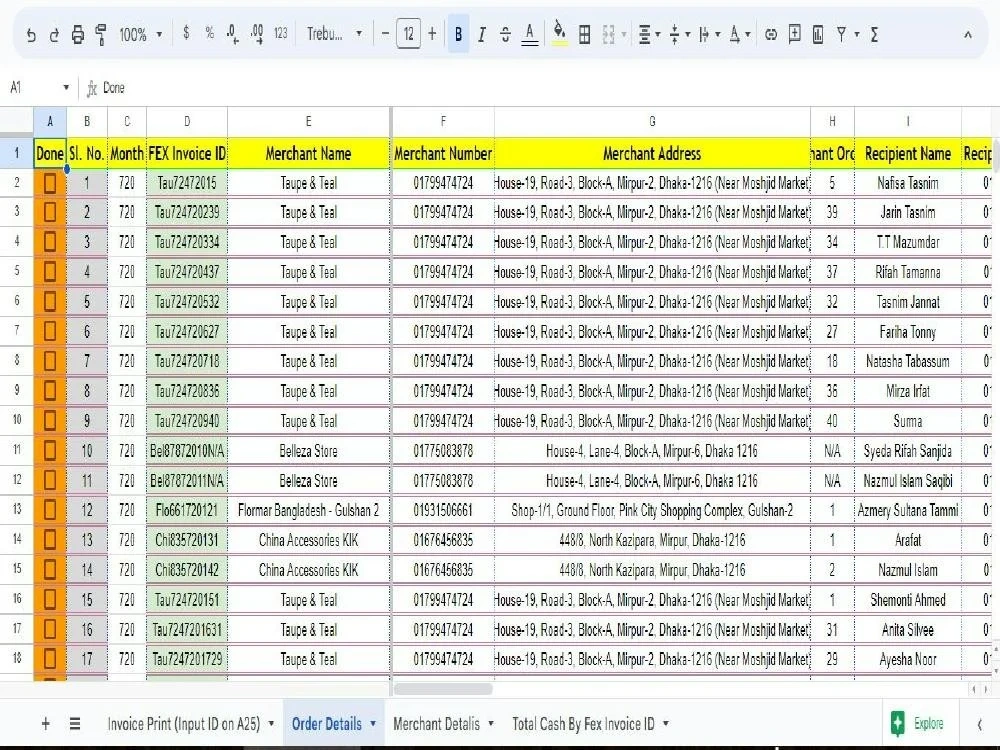Select recipient cell Natasha Tabassum
Image resolution: width=1000 pixels, height=750 pixels.
pyautogui.click(x=908, y=362)
